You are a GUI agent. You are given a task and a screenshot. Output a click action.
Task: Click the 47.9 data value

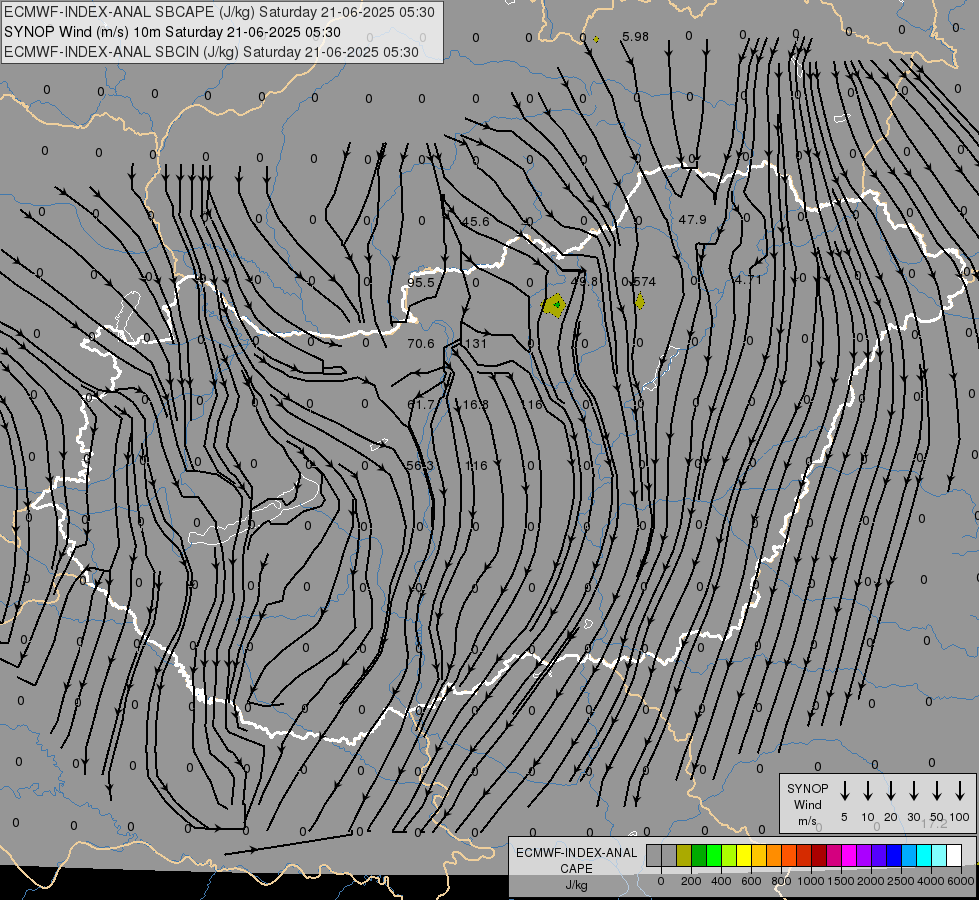(692, 220)
